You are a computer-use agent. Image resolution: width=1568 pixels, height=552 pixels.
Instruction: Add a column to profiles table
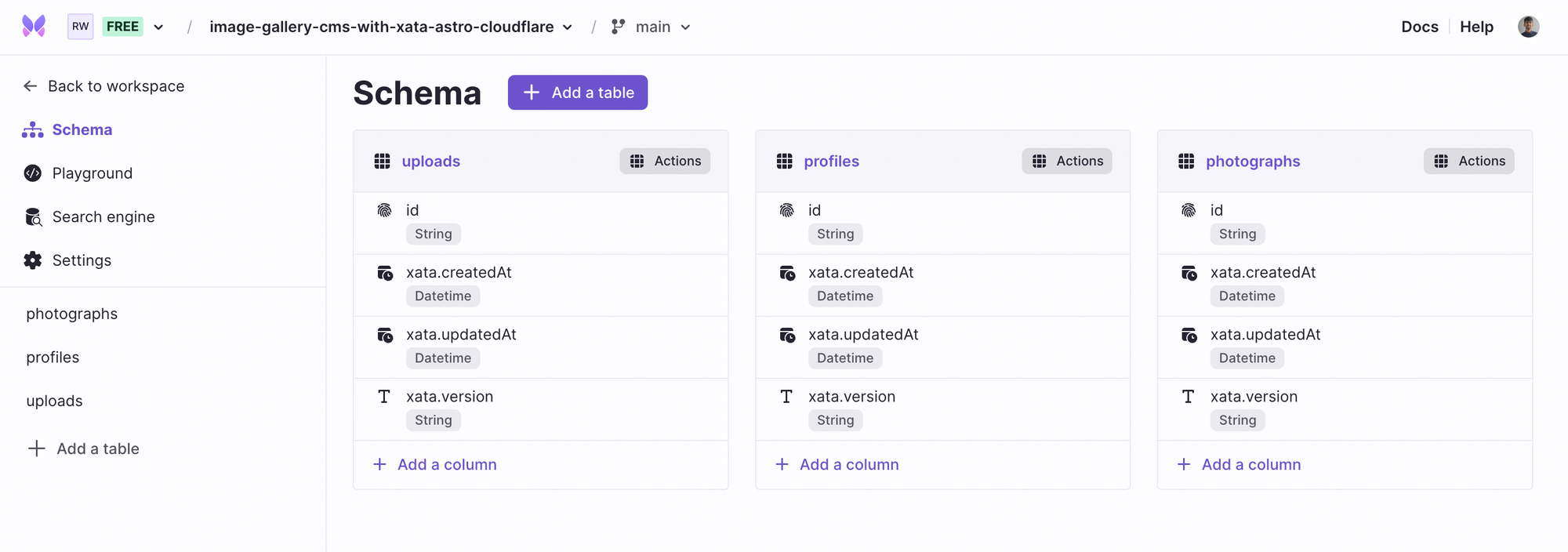coord(837,464)
